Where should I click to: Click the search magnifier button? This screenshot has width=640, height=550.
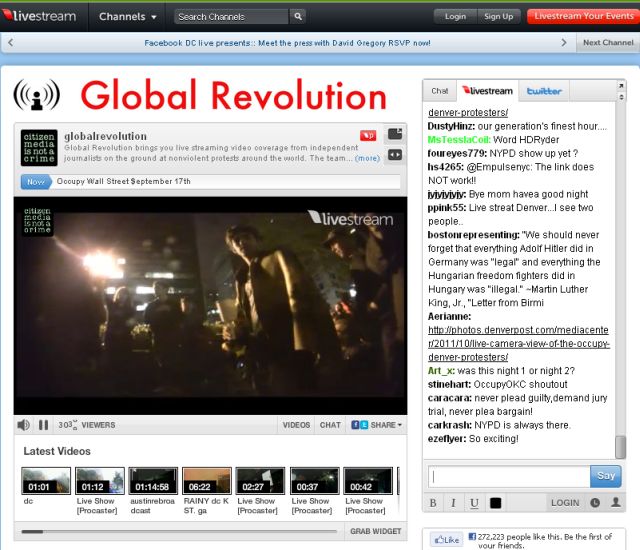(x=298, y=17)
